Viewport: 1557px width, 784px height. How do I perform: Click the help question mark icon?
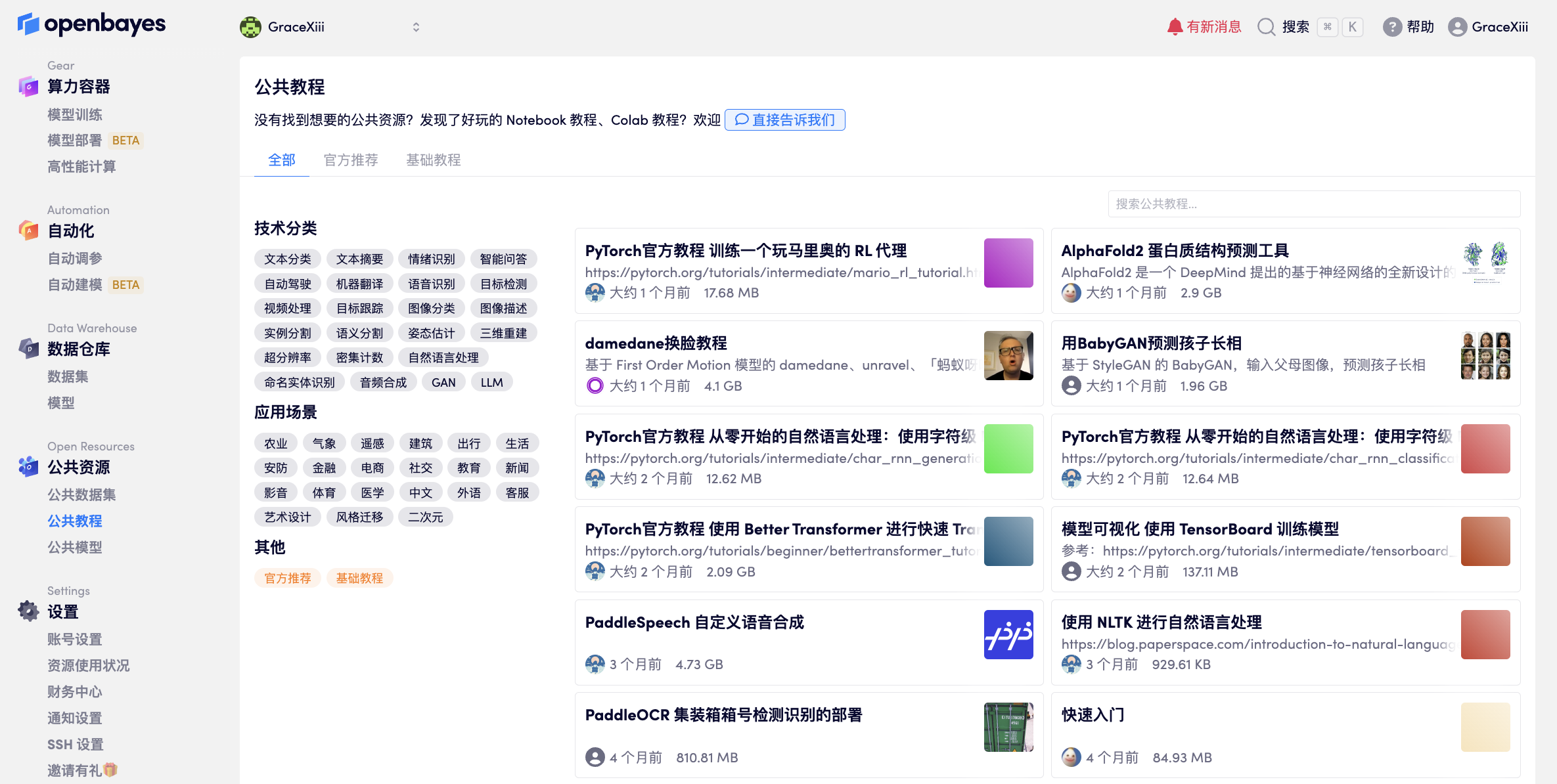[x=1392, y=27]
